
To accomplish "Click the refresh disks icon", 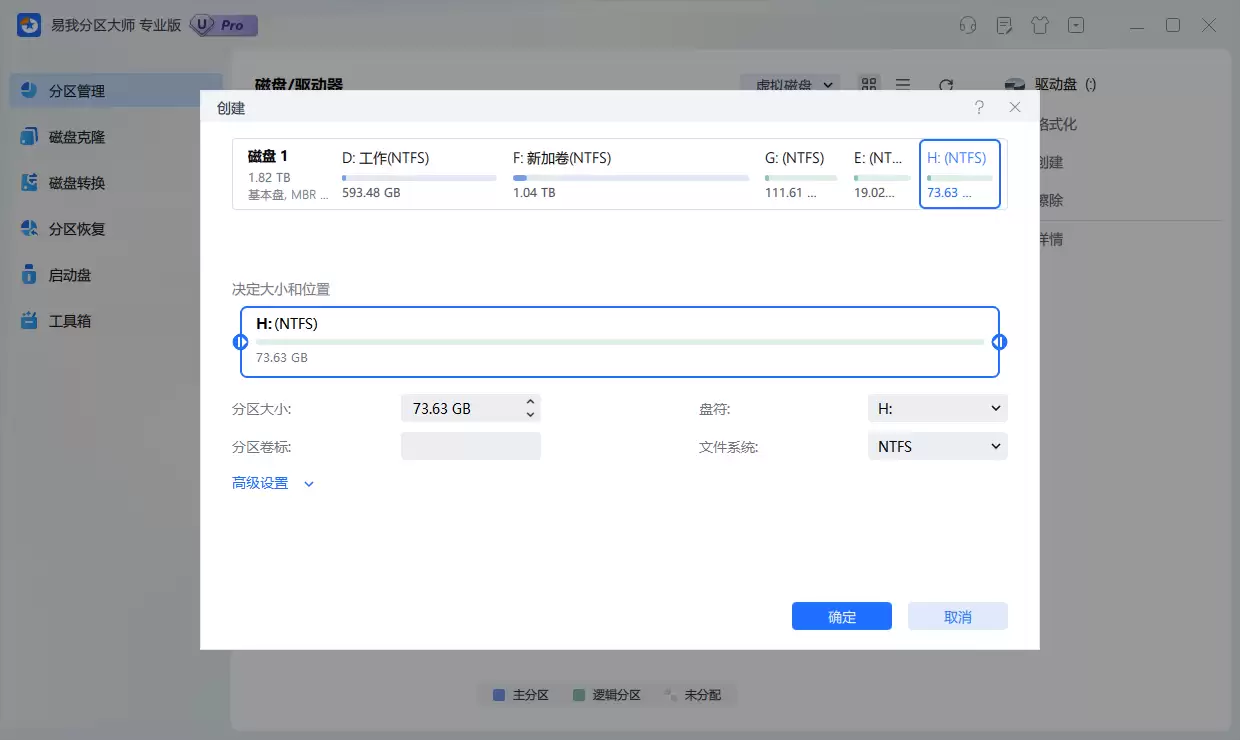I will [x=946, y=85].
